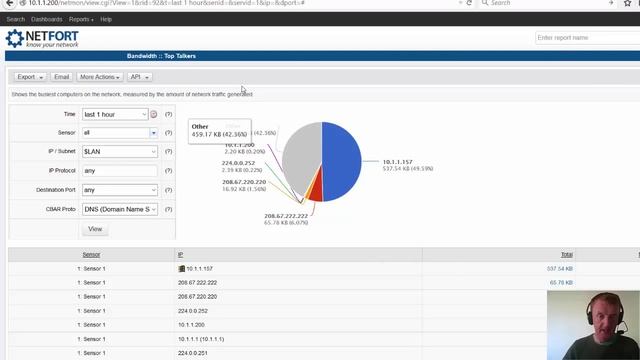Viewport: 640px width, 360px height.
Task: Open help (?) for the Sensor field
Action: (x=169, y=133)
